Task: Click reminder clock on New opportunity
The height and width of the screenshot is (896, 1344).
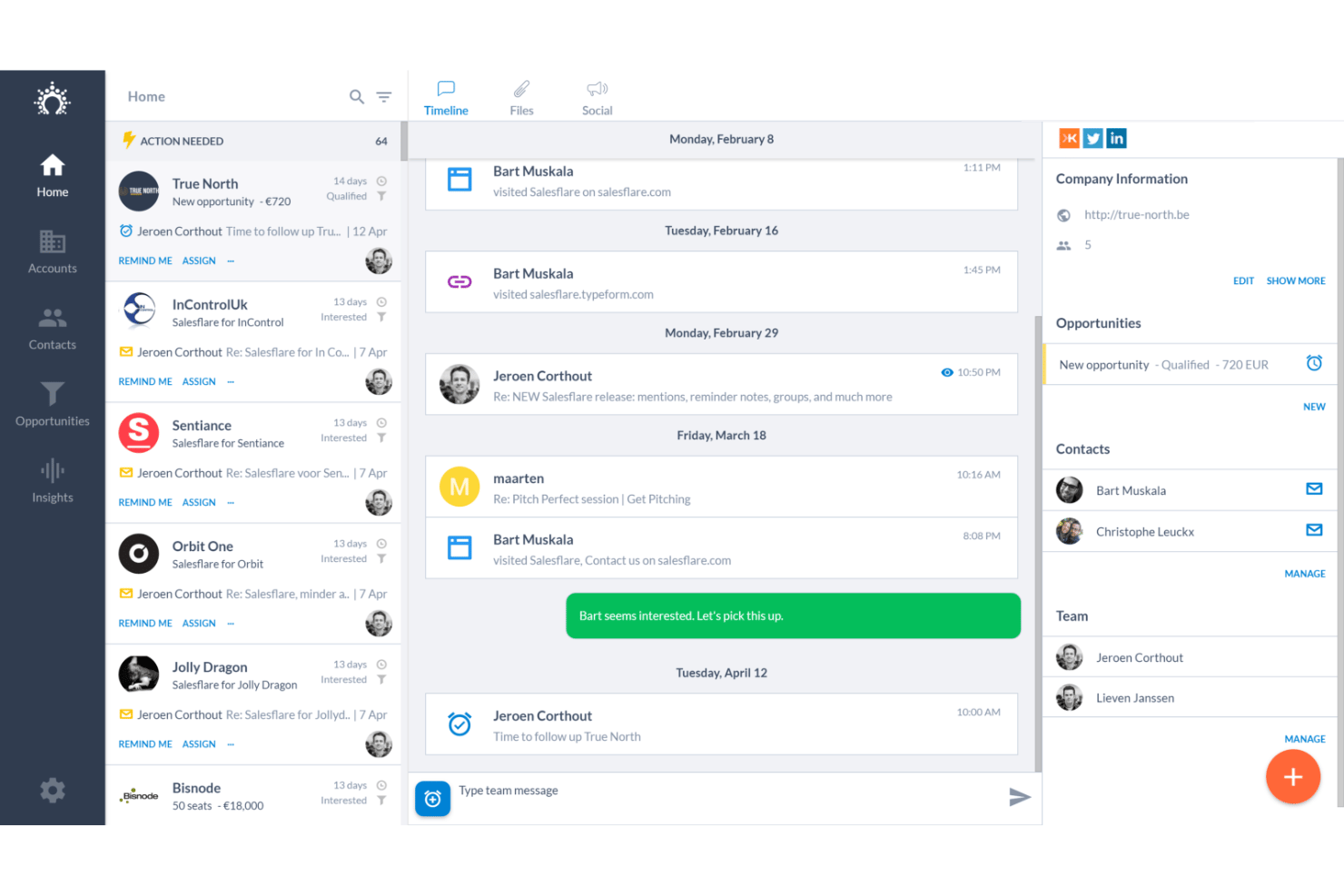Action: click(1314, 363)
